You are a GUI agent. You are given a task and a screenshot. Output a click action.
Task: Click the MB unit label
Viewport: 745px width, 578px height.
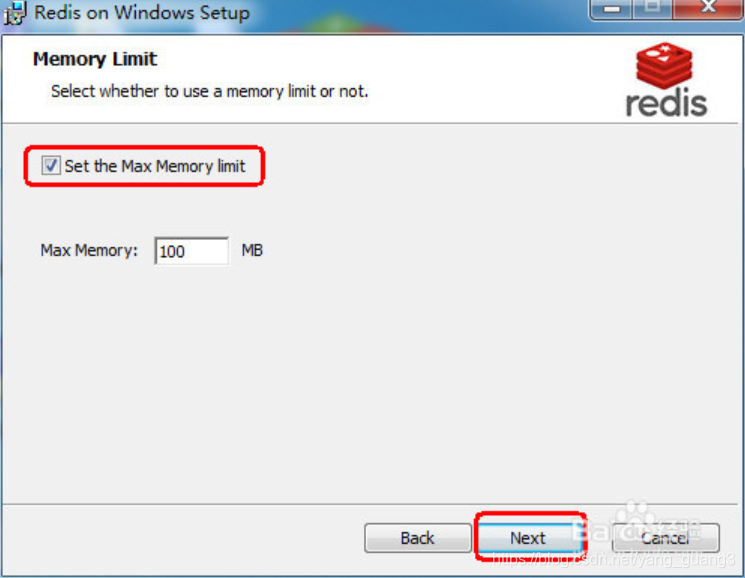252,250
